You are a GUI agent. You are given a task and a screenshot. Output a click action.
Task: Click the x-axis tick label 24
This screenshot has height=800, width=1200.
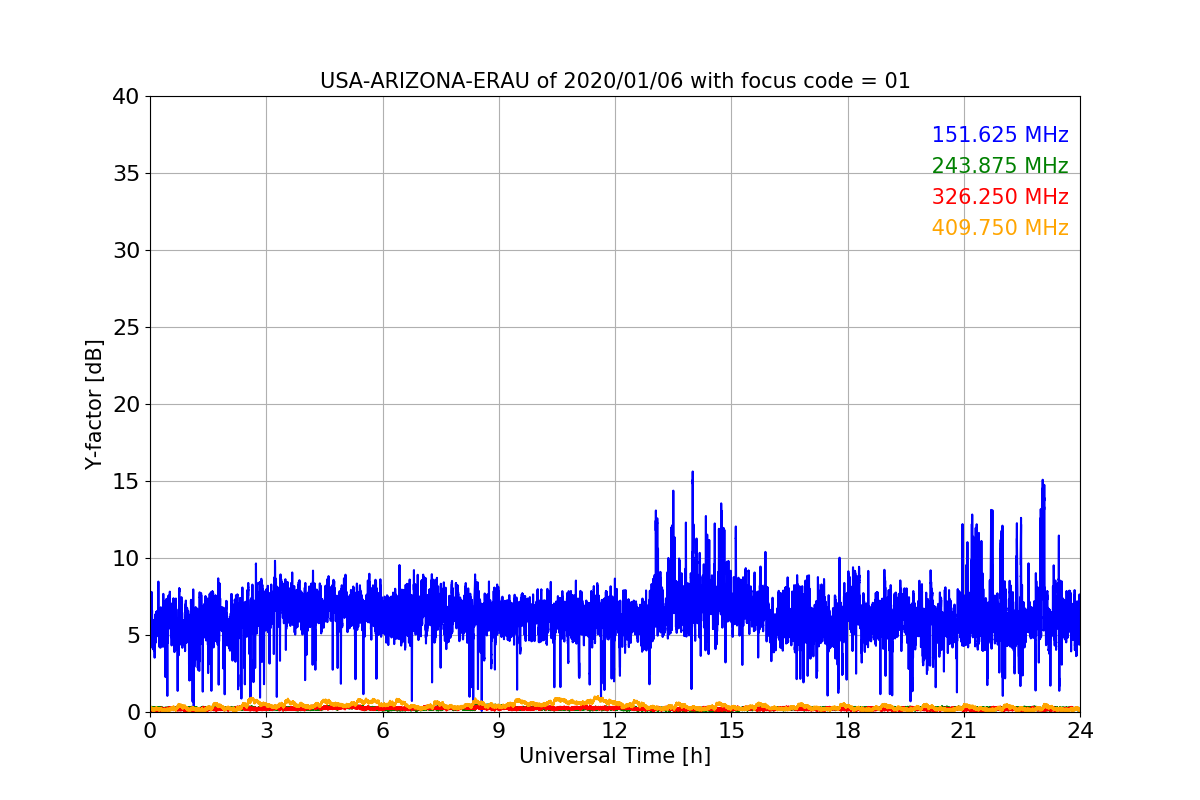click(x=1080, y=731)
